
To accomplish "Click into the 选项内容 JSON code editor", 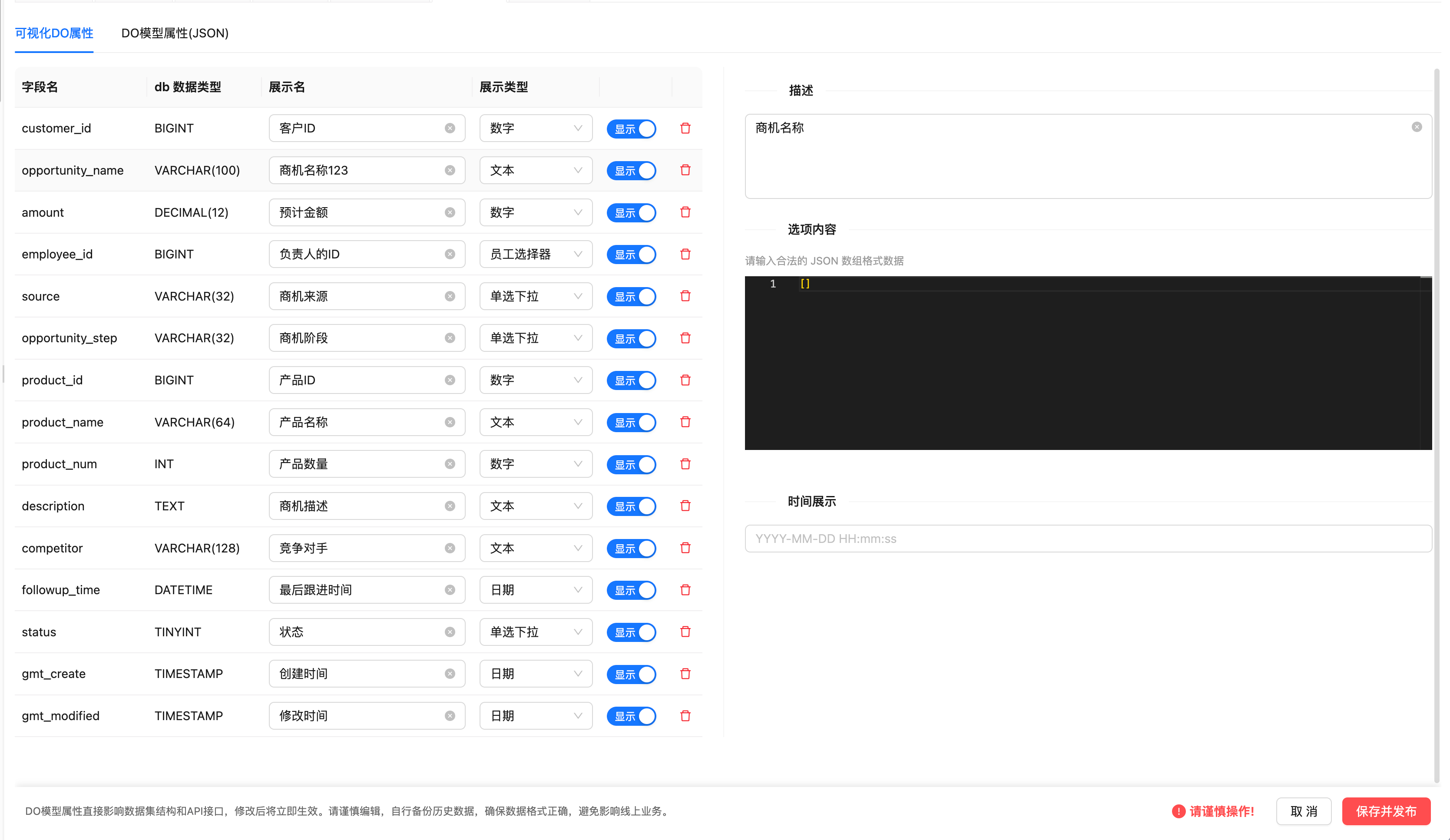I will [x=1088, y=363].
